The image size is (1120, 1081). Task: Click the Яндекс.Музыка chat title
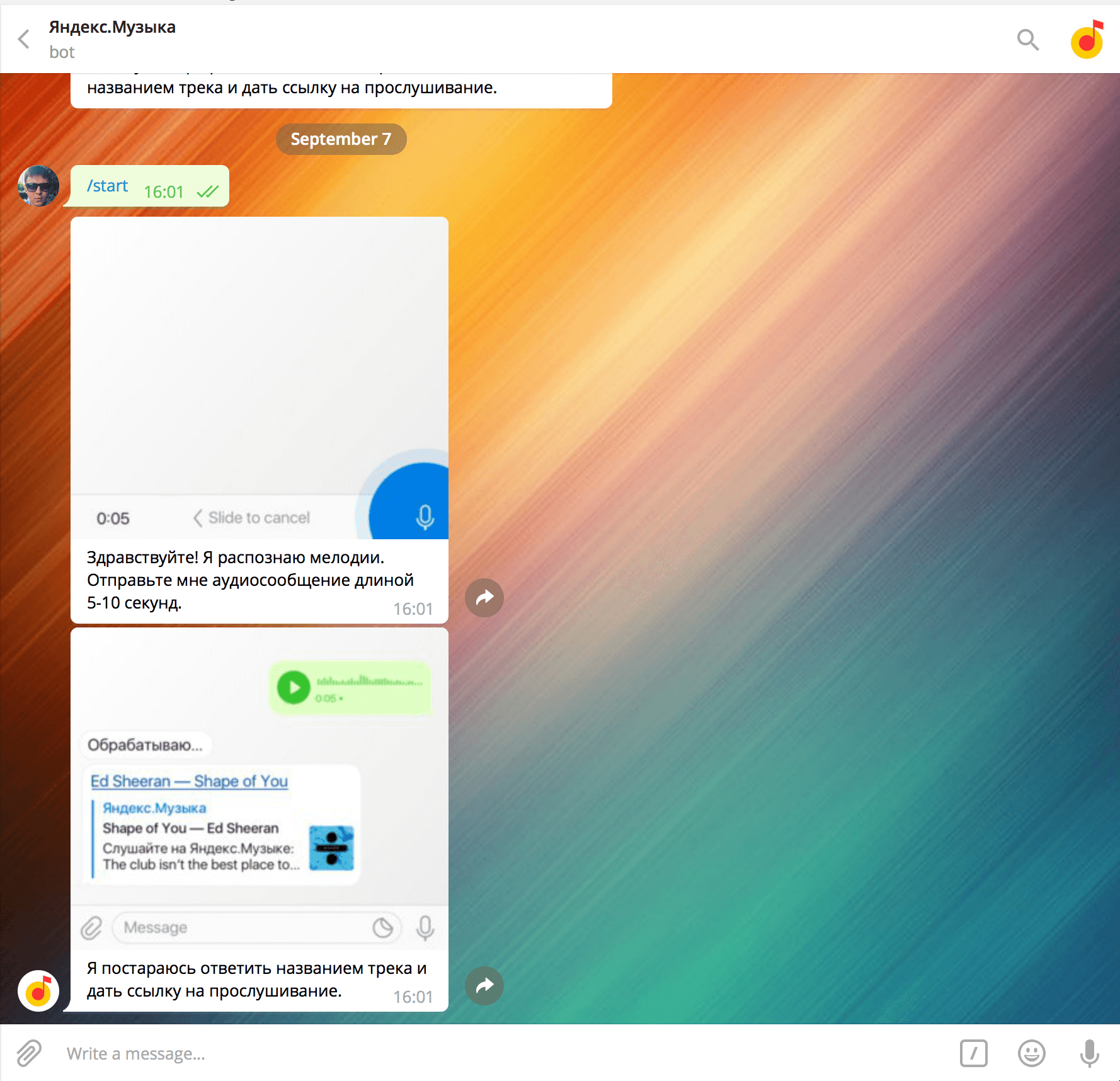(x=112, y=27)
